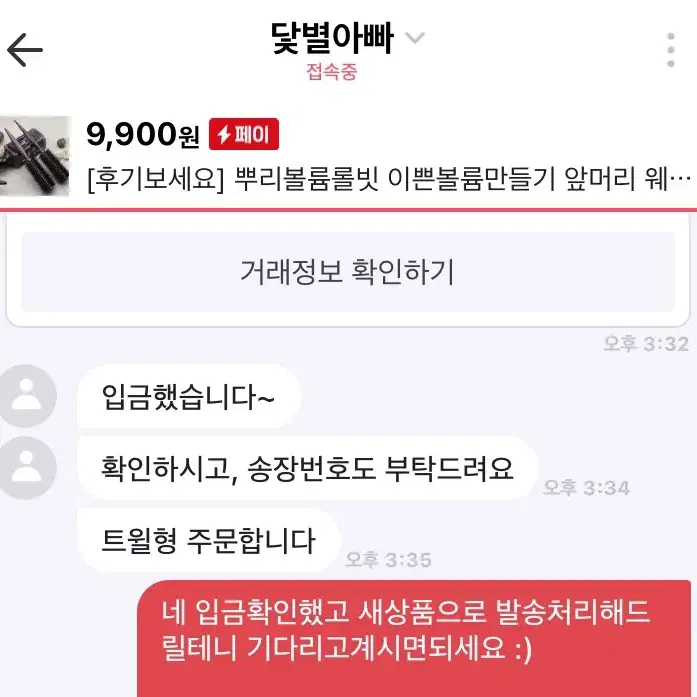This screenshot has width=697, height=697.
Task: Open the product thumbnail image
Action: point(35,156)
